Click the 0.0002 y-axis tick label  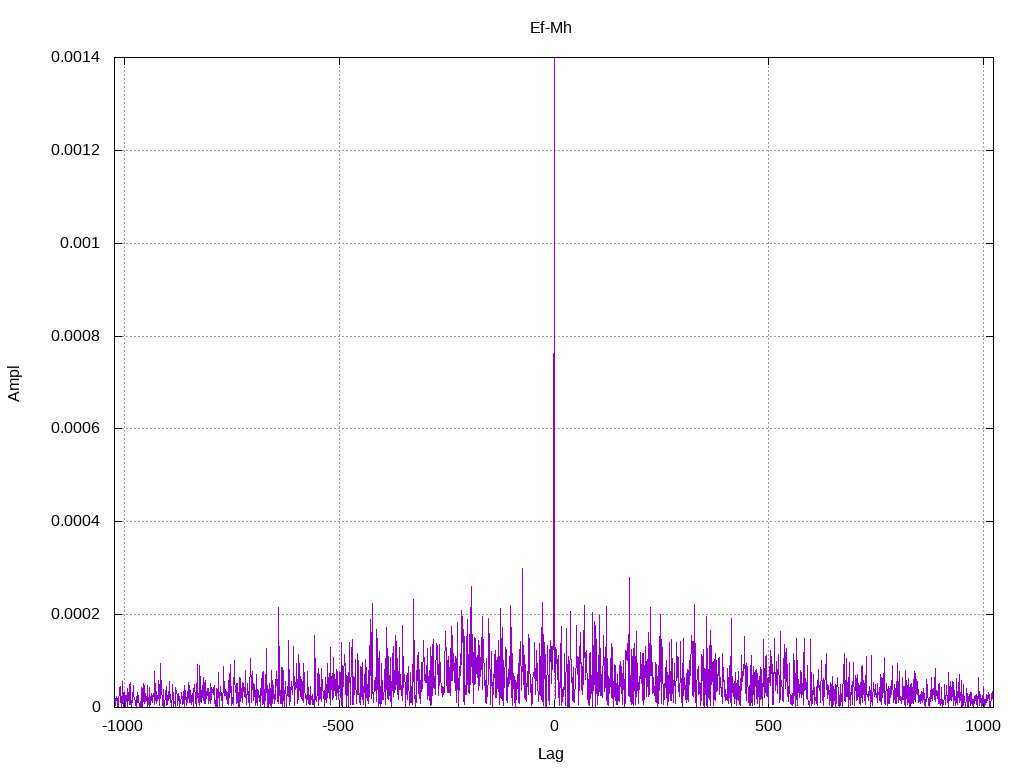click(76, 615)
